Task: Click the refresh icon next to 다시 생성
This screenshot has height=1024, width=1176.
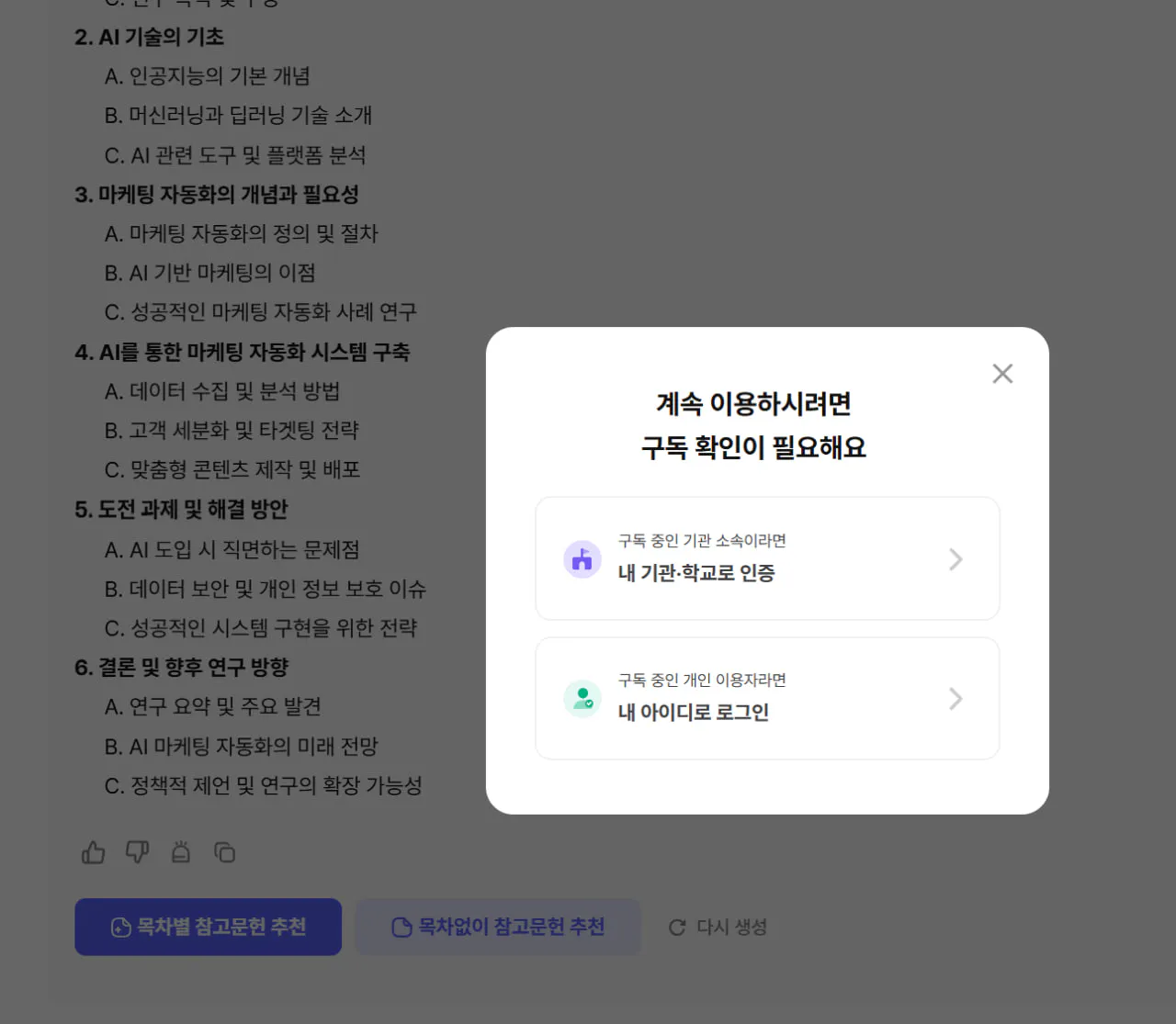Action: 677,928
